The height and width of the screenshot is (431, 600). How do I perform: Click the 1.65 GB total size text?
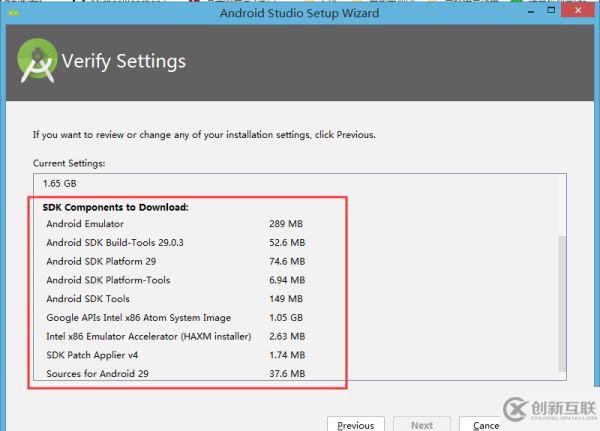pos(60,184)
